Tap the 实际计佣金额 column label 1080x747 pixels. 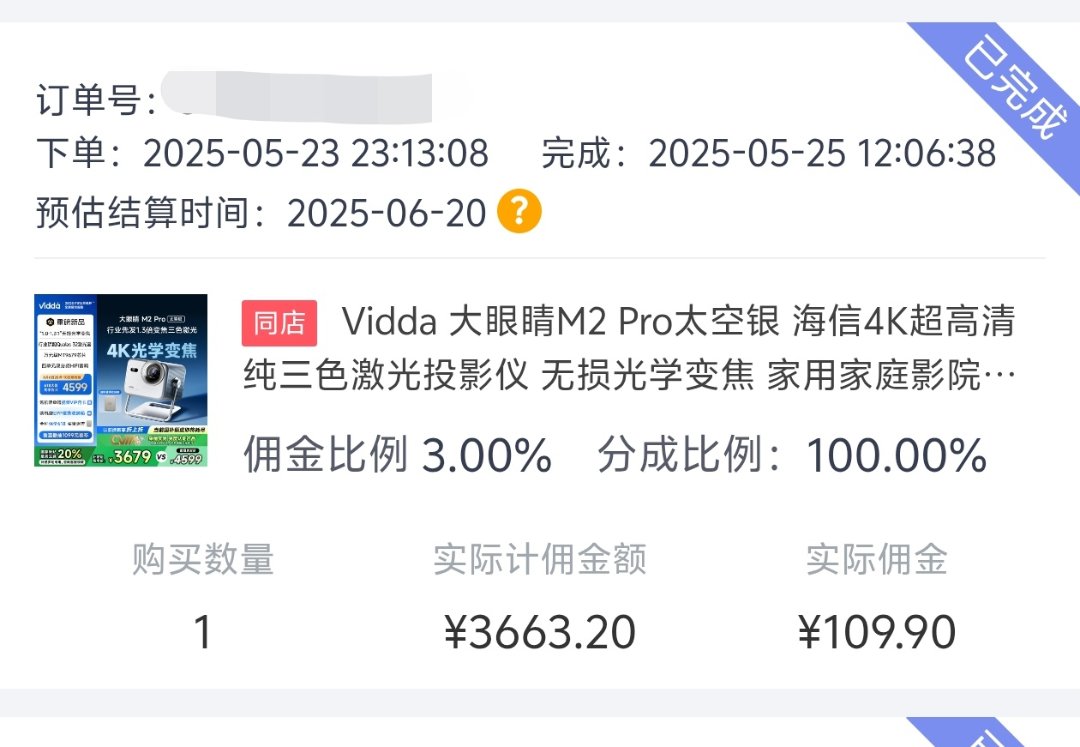(540, 558)
